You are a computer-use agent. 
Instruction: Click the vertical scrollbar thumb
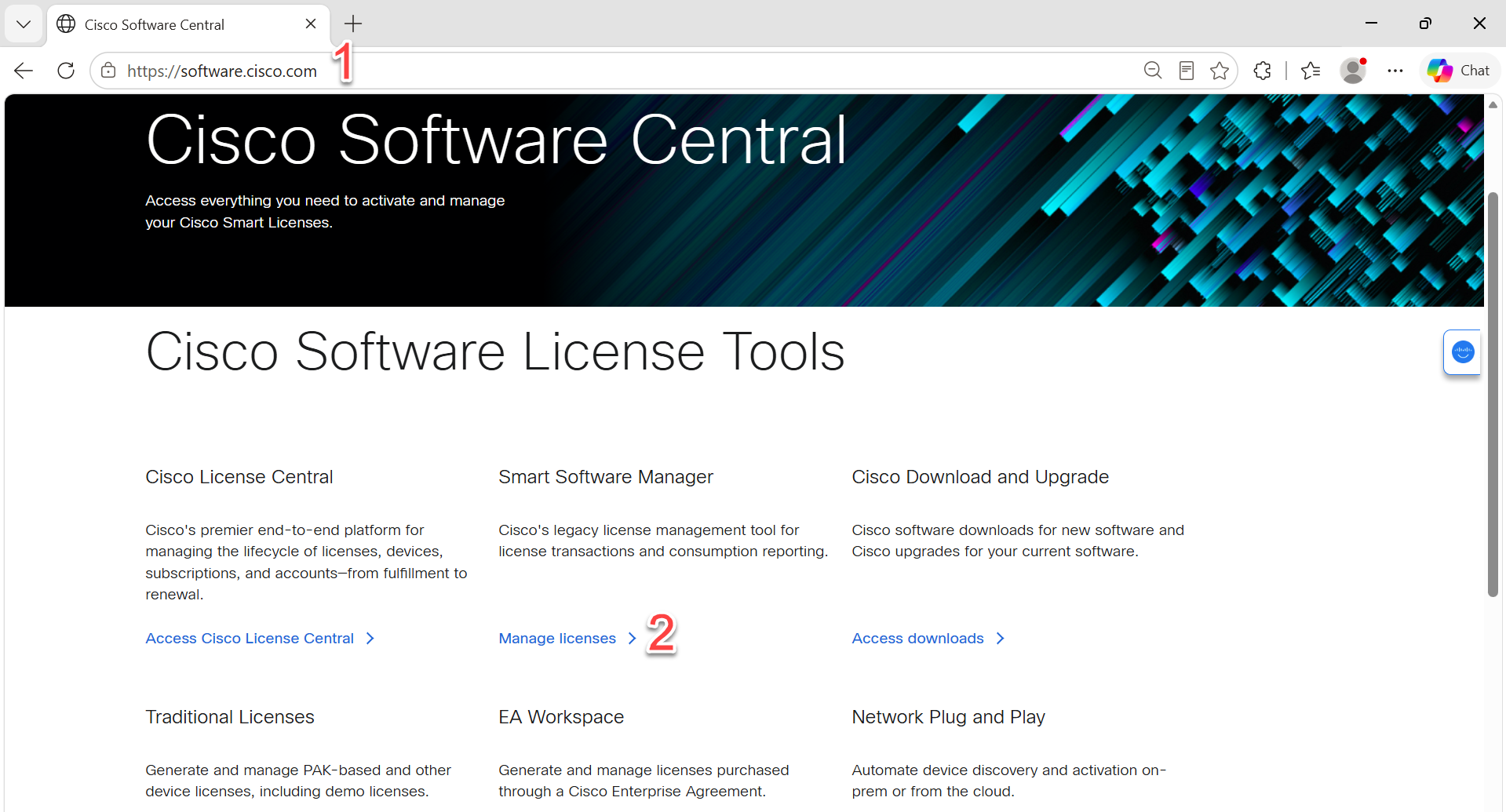click(1493, 394)
